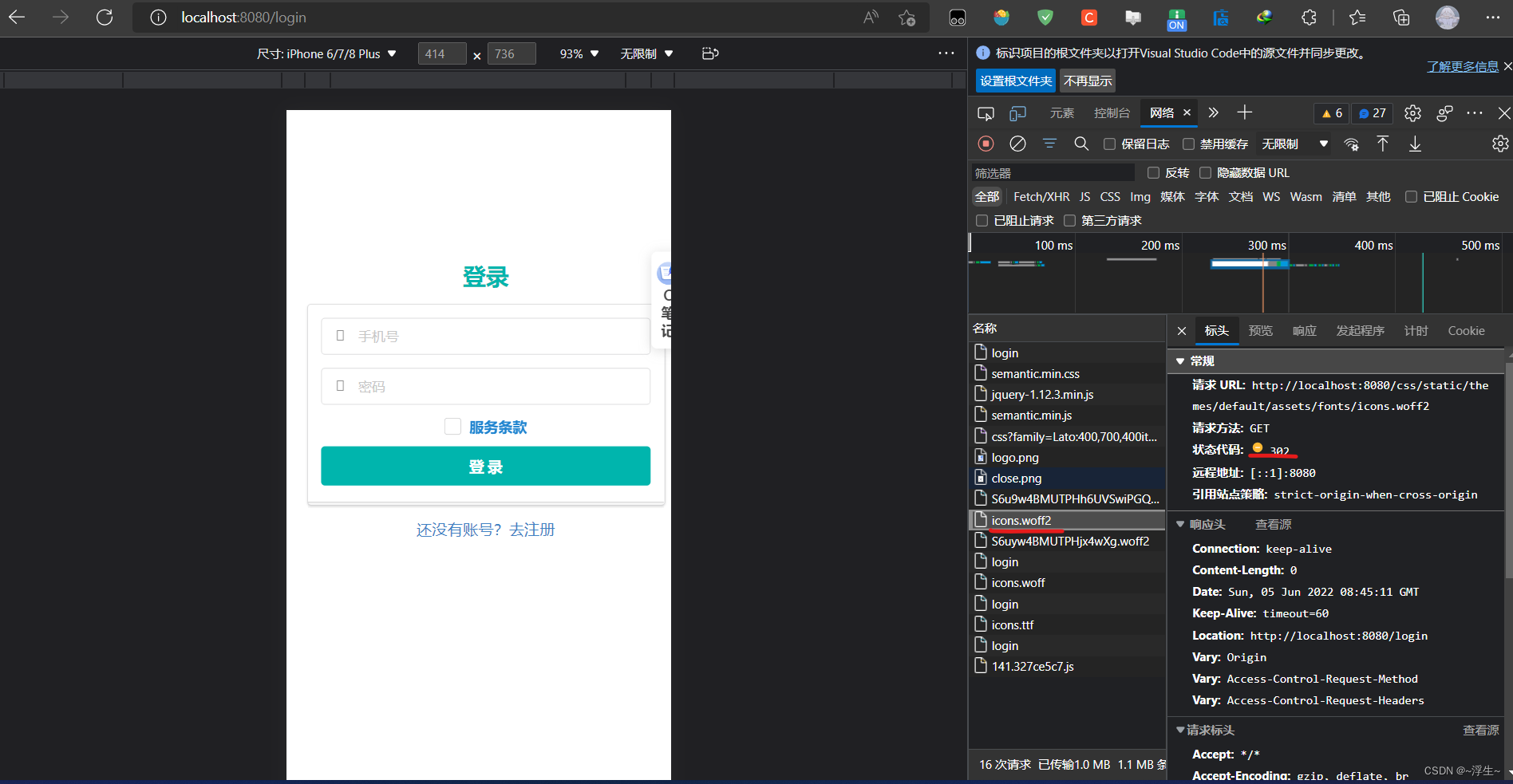Check Hide data URLs (隐藏数据 URL)
Screen dimensions: 1513x784
(1205, 172)
